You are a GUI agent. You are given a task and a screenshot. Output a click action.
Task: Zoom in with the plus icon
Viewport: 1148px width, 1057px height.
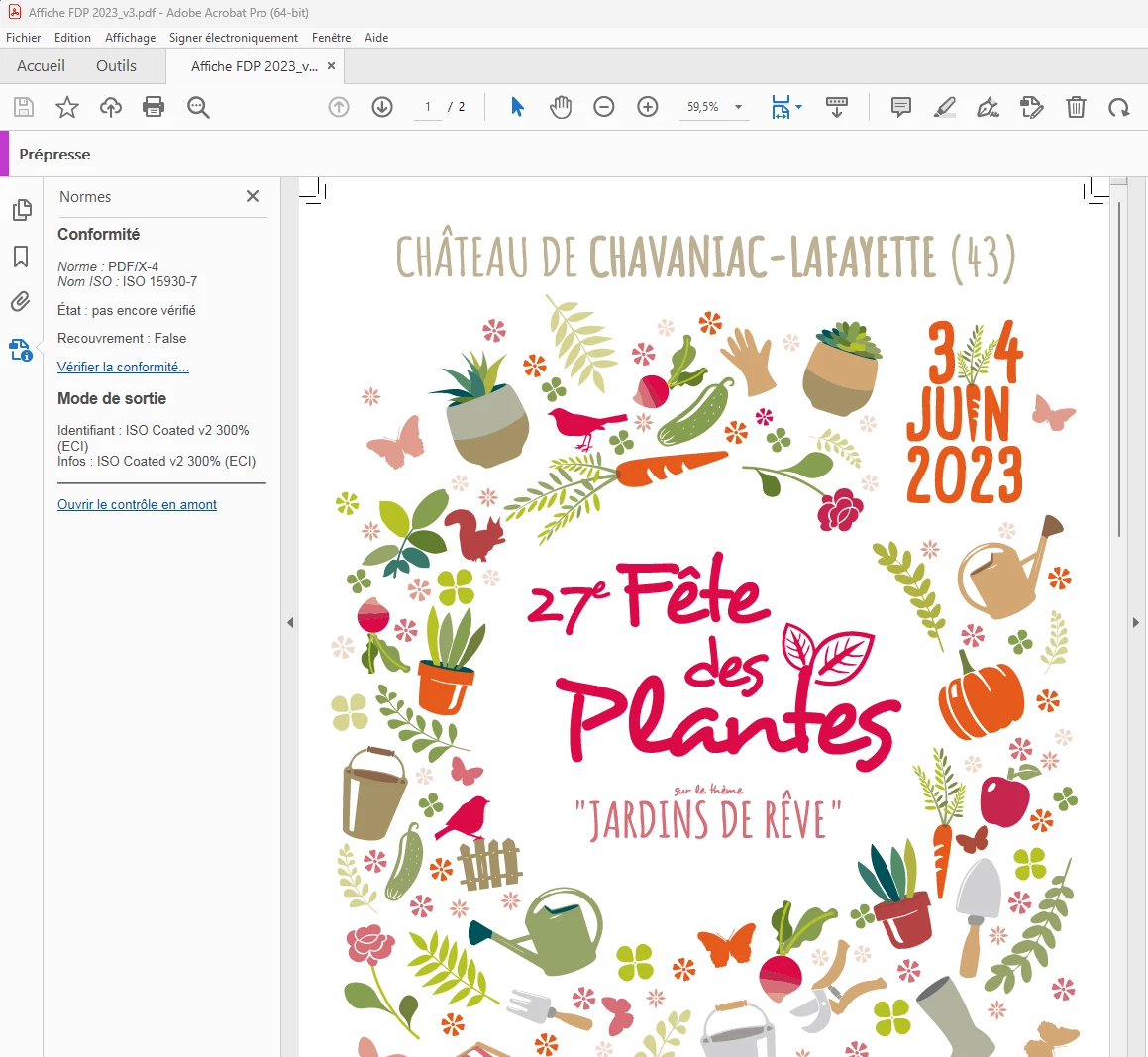pyautogui.click(x=647, y=107)
